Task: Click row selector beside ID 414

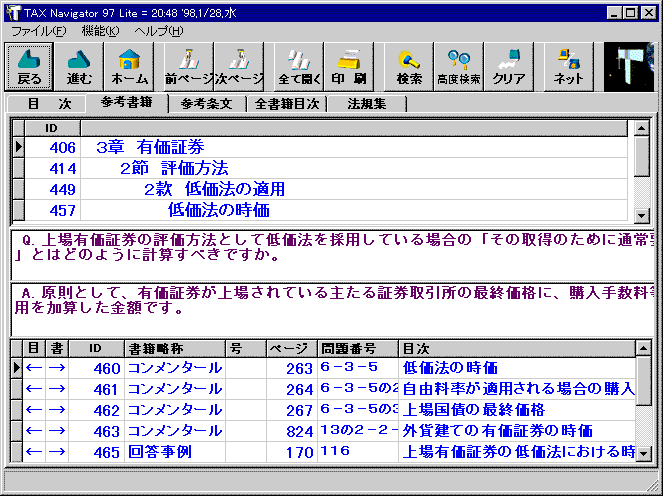Action: [x=18, y=168]
